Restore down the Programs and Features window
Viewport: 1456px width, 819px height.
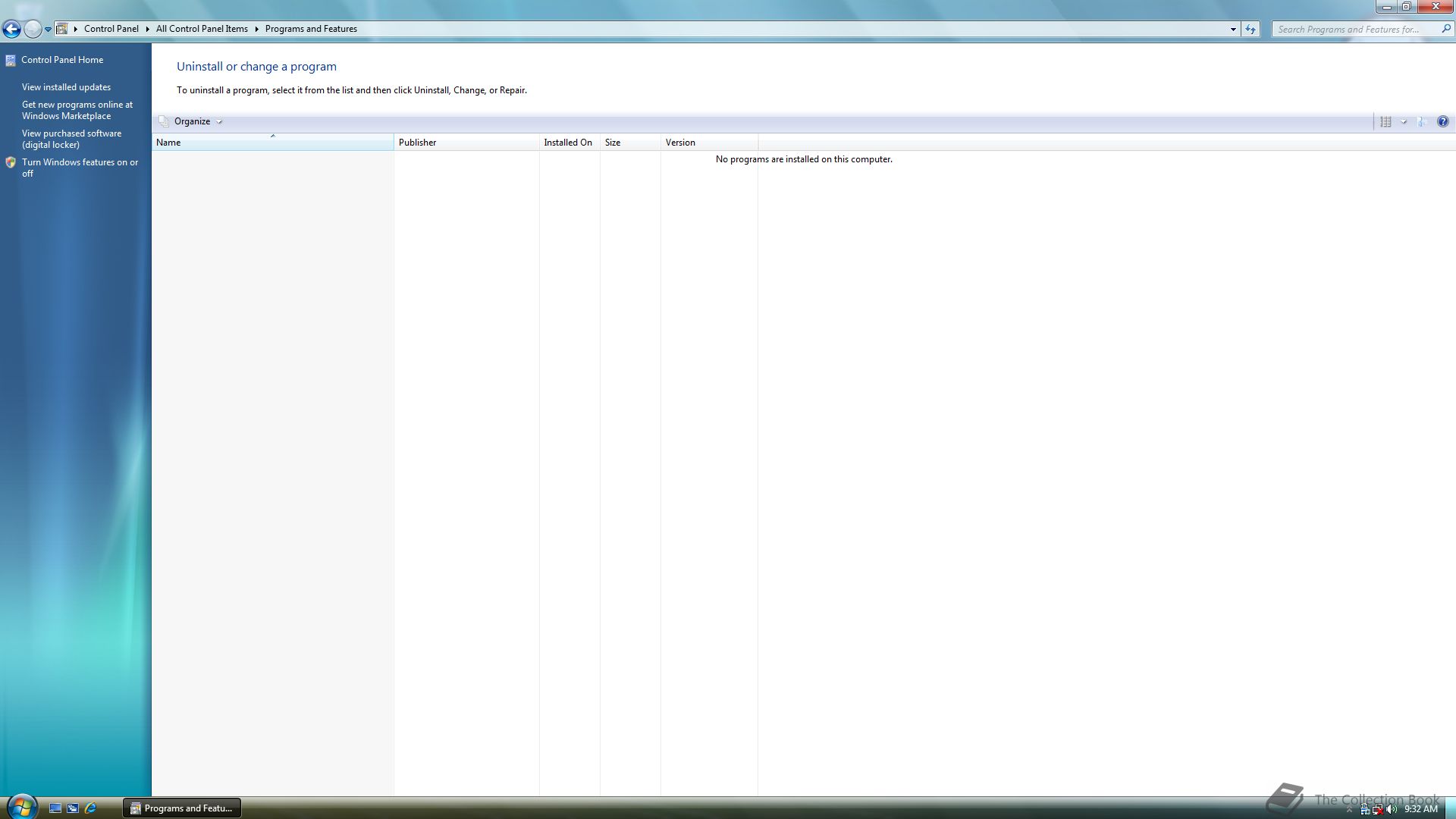click(x=1406, y=6)
